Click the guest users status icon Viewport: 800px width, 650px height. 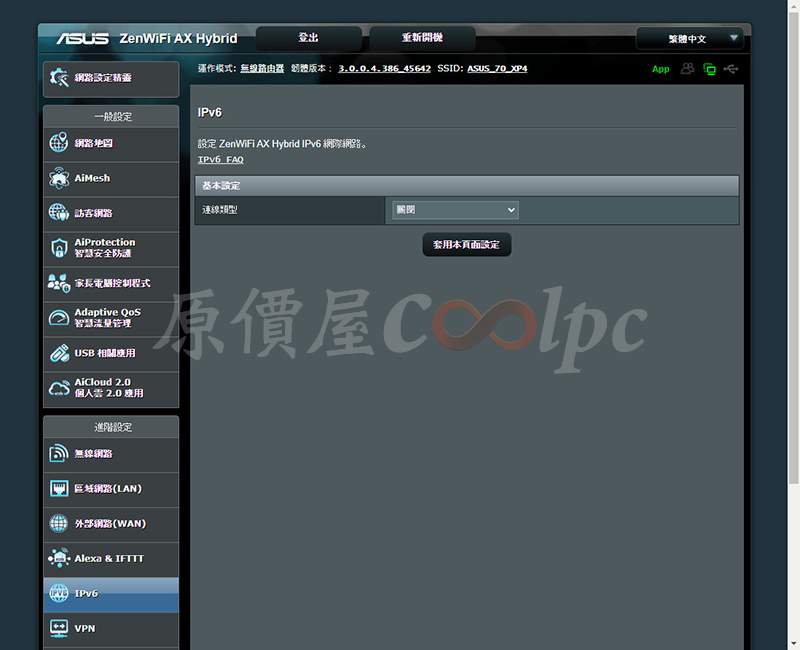pyautogui.click(x=687, y=68)
